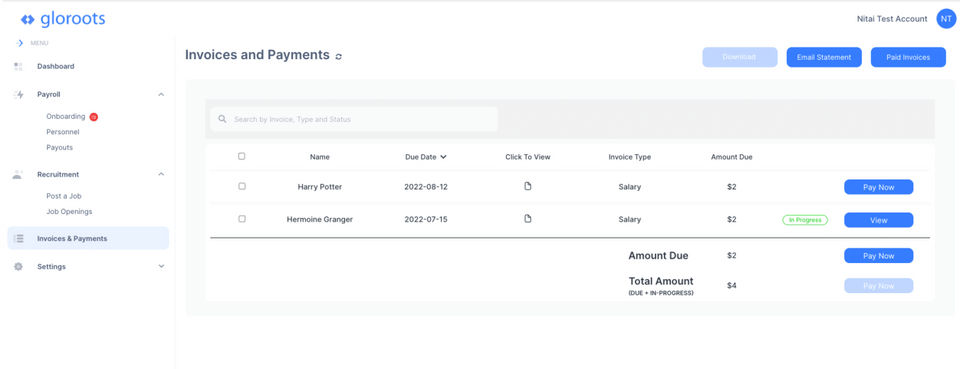Image resolution: width=960 pixels, height=369 pixels.
Task: Click the Amount Due column header
Action: click(732, 157)
